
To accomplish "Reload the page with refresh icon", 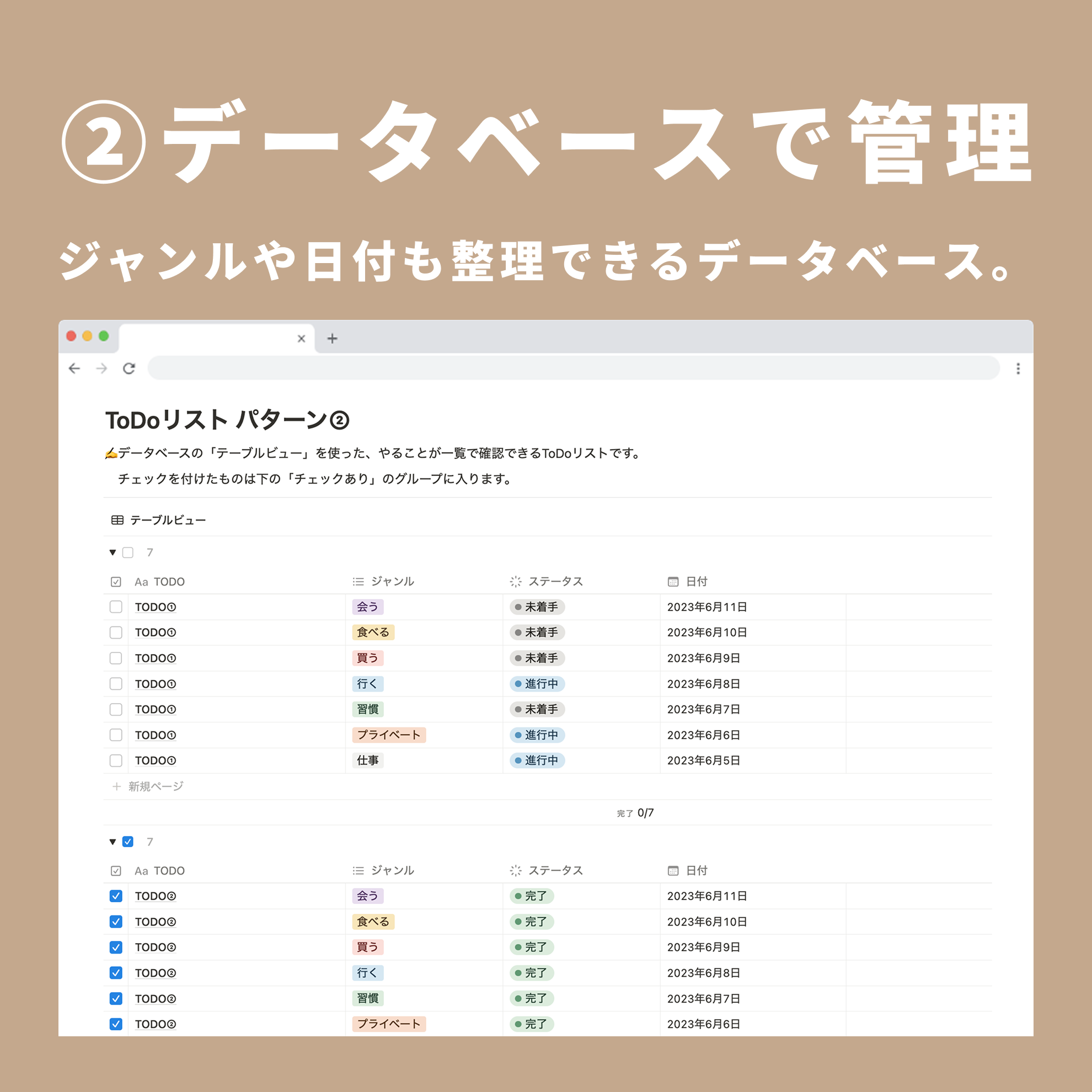I will coord(129,368).
